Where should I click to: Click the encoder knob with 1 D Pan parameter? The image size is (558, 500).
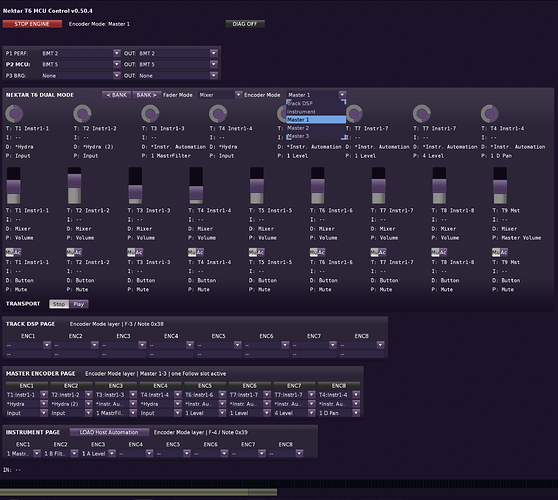click(490, 114)
